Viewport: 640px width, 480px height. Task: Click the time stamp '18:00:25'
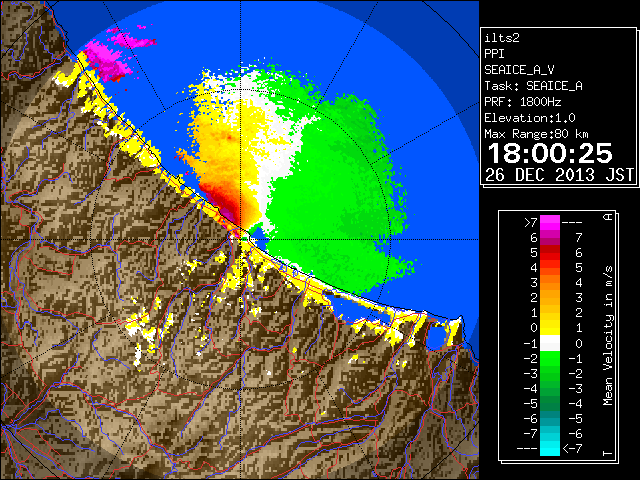pyautogui.click(x=550, y=153)
